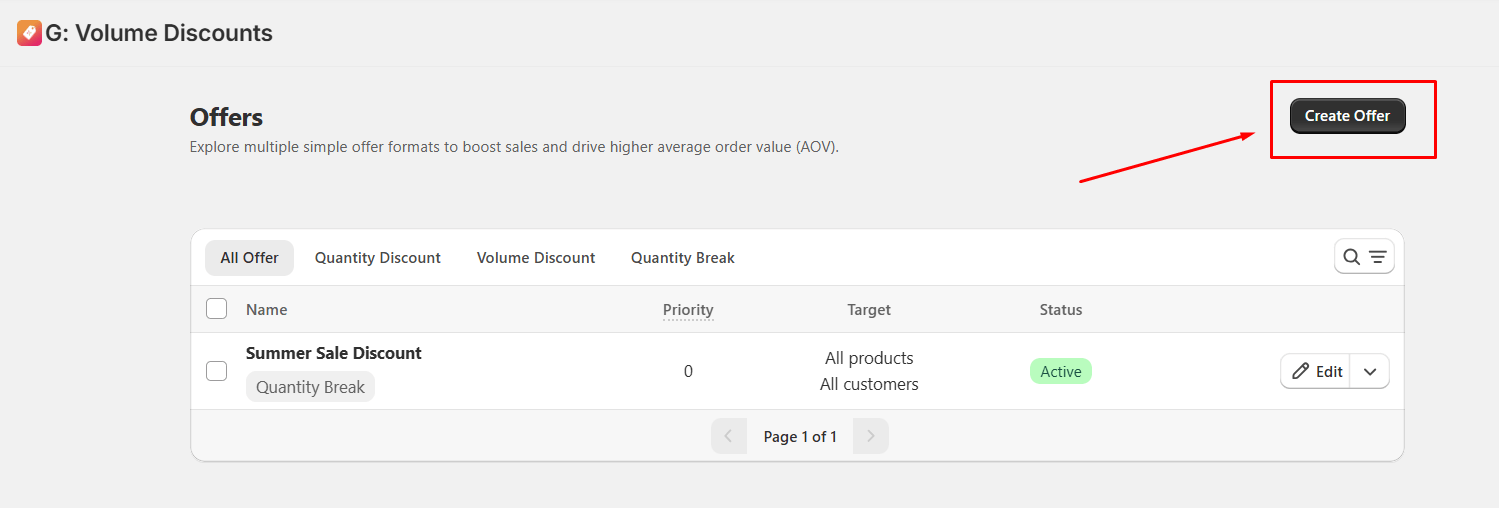Click the Page 1 of 1 indicator
Viewport: 1499px width, 508px height.
[x=800, y=436]
